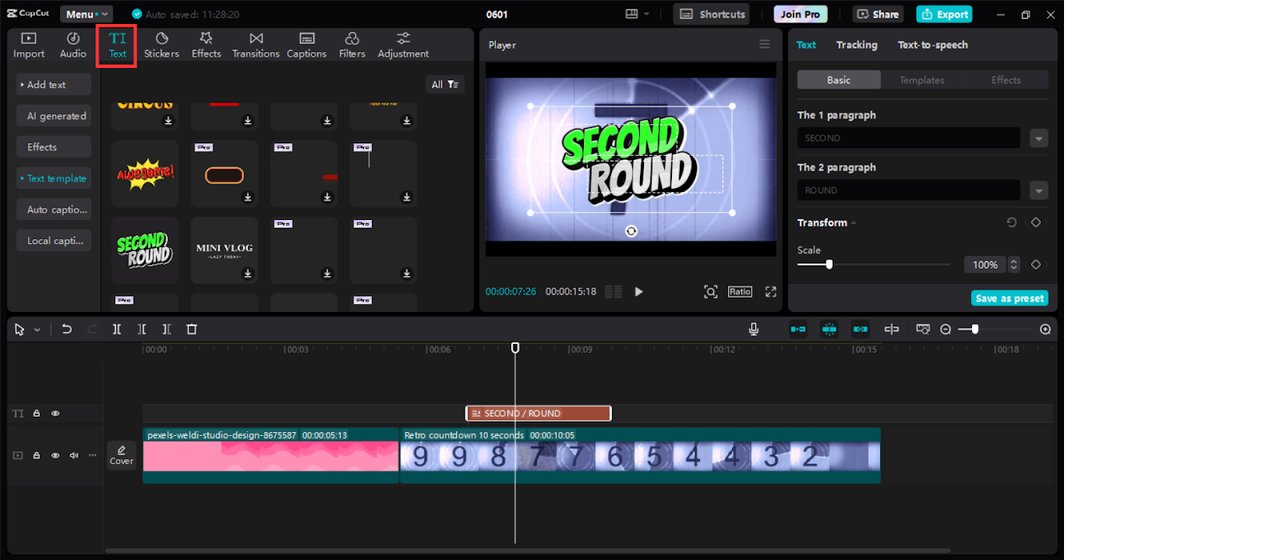Open the Text-to-speech tab
This screenshot has height=560, width=1280.
pyautogui.click(x=932, y=45)
